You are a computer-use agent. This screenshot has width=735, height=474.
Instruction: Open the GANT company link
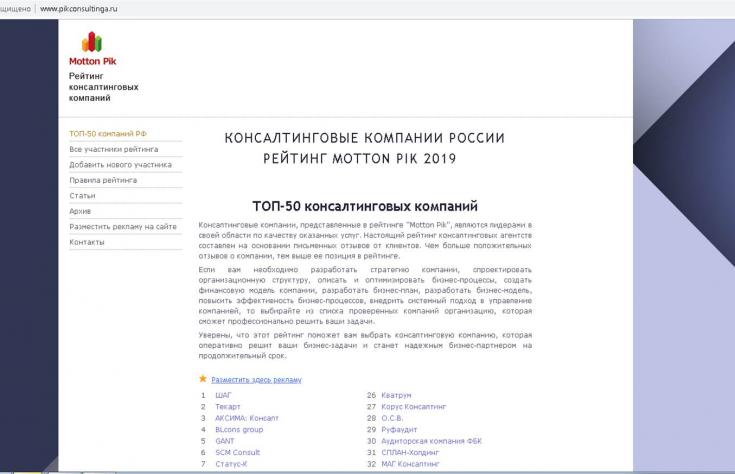(x=225, y=441)
